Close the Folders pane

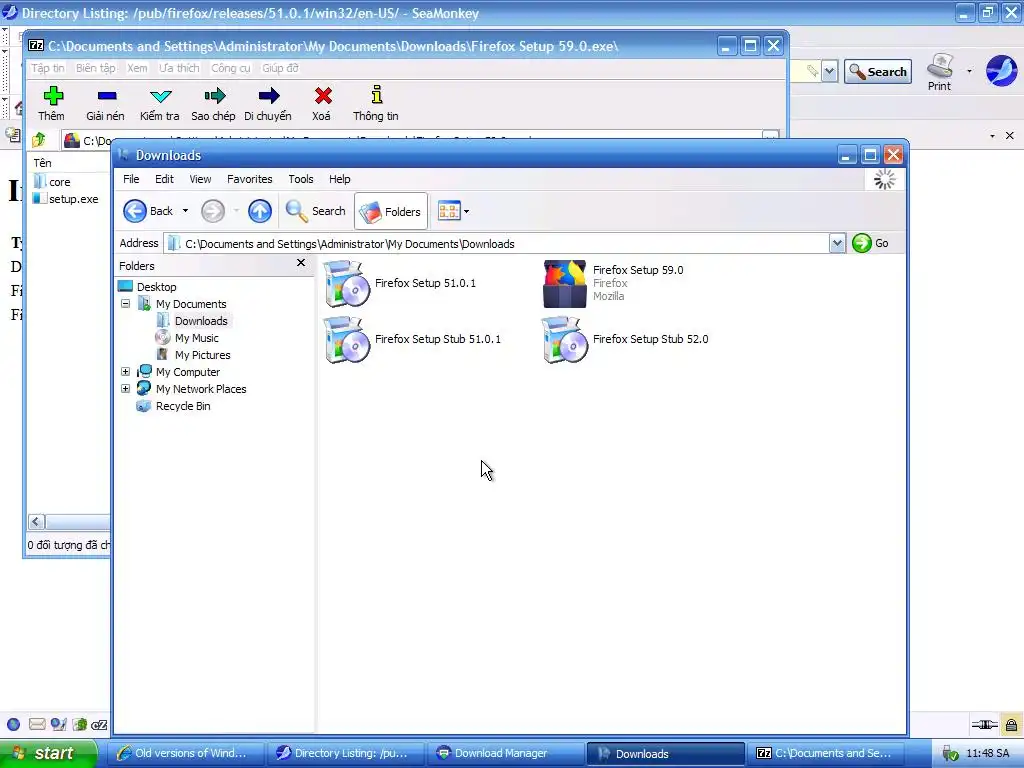click(300, 263)
